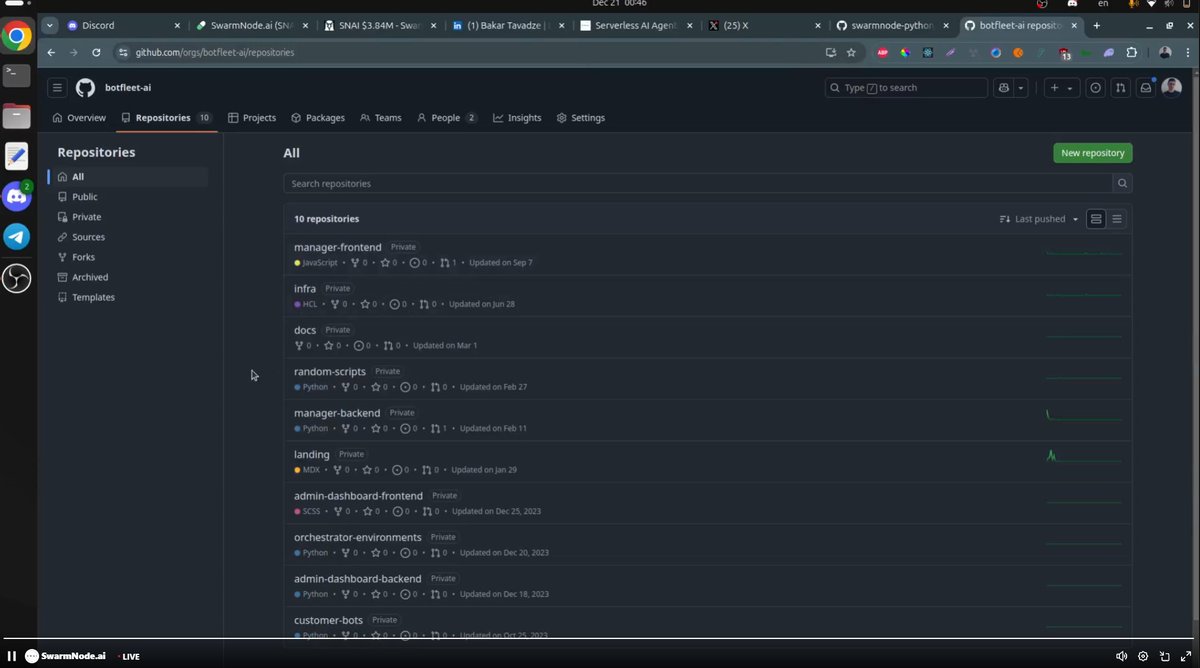This screenshot has height=668, width=1200.
Task: Open the Chrome tab search dropdown
Action: point(49,25)
